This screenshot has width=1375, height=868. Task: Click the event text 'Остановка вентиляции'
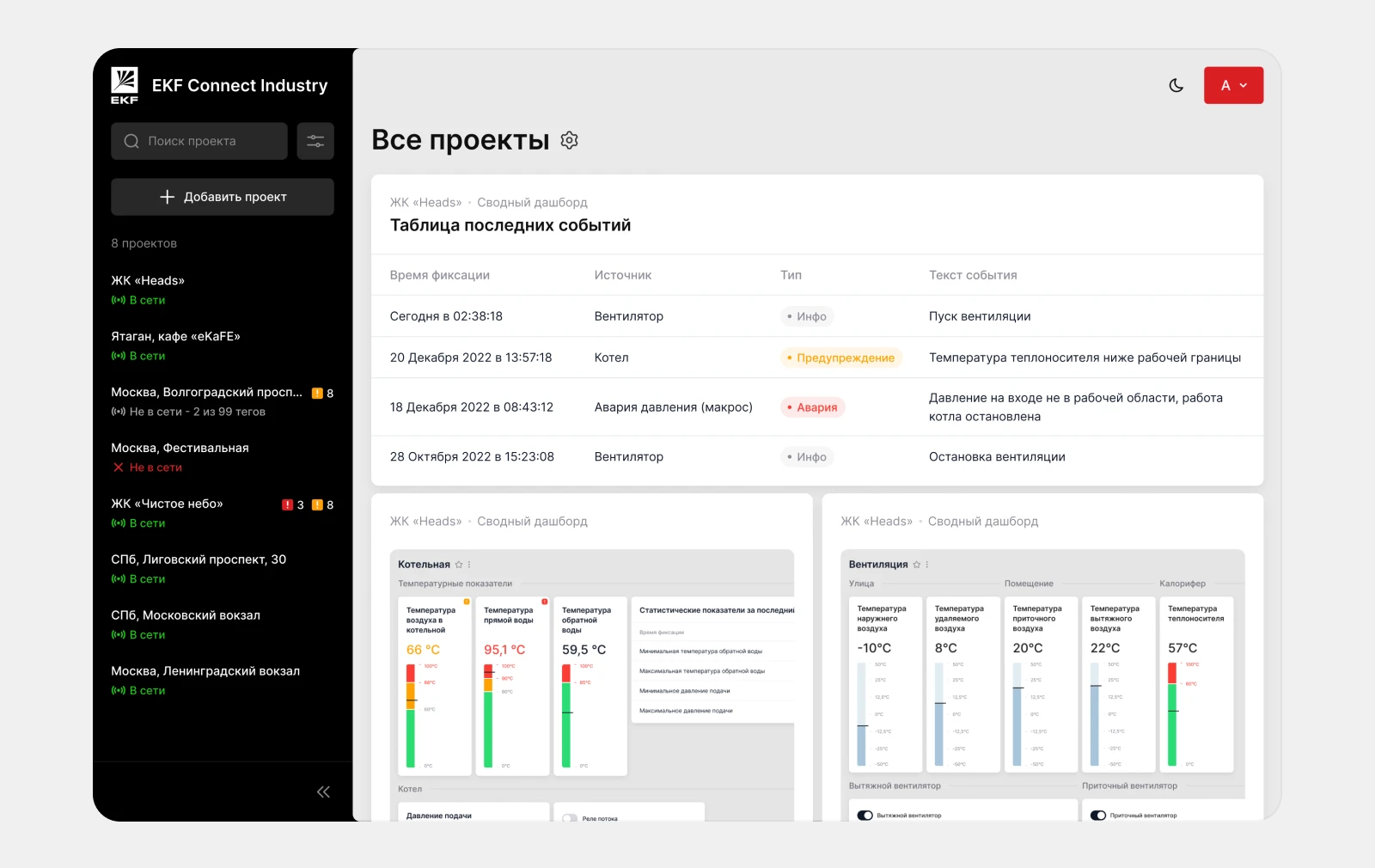[x=997, y=457]
